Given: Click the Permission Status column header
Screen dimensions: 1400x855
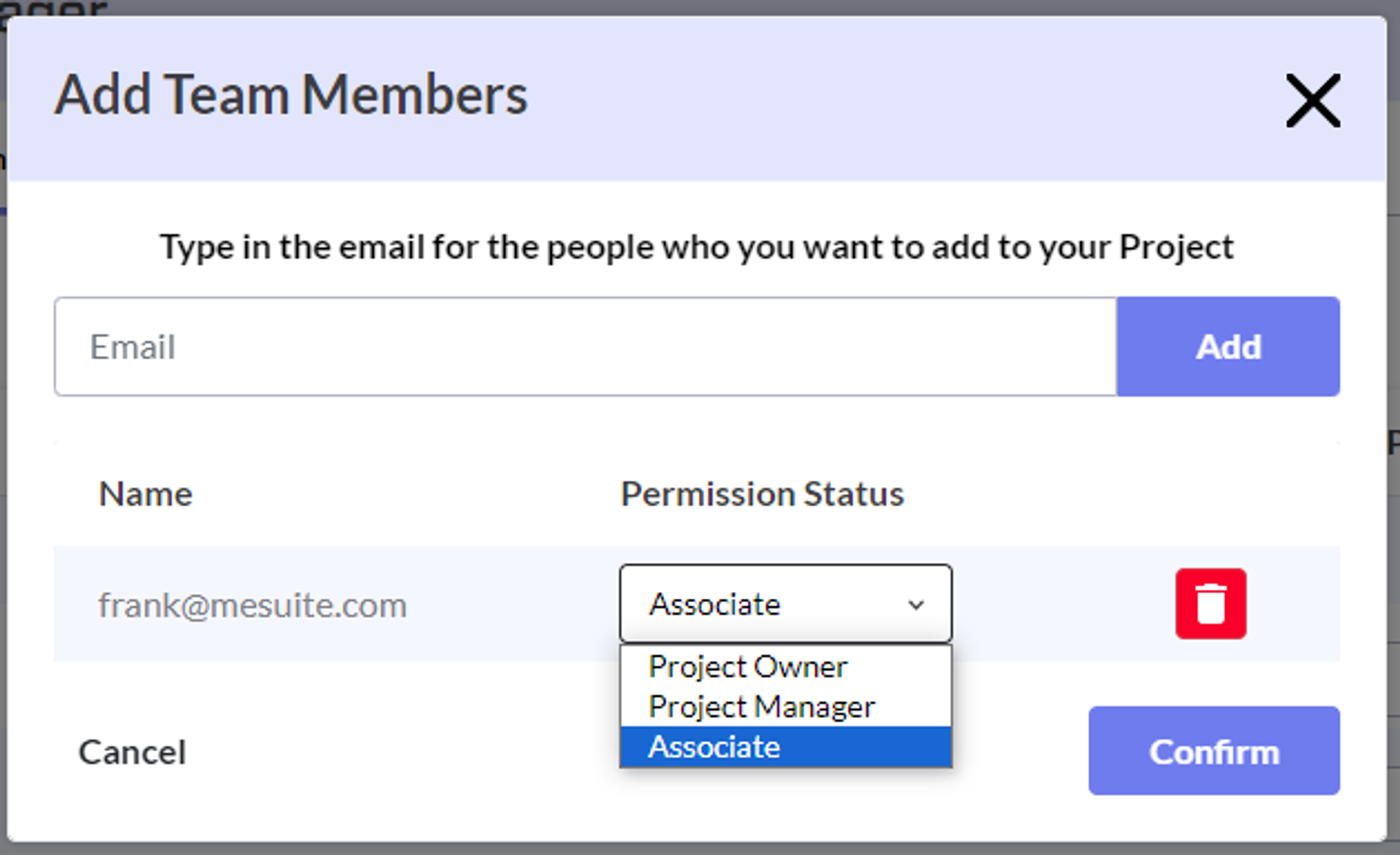Looking at the screenshot, I should coord(762,494).
